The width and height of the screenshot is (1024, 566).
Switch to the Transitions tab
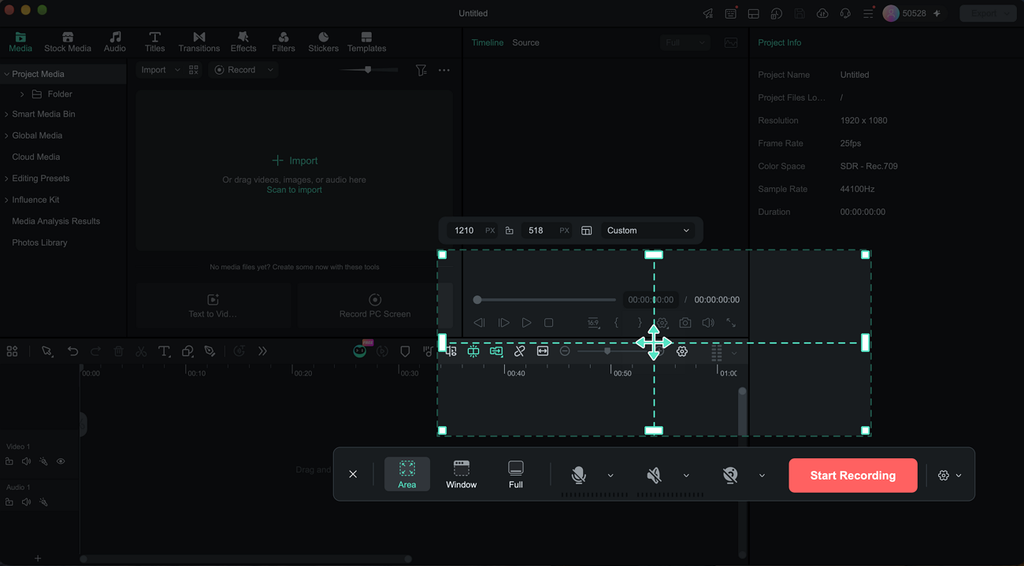point(199,42)
